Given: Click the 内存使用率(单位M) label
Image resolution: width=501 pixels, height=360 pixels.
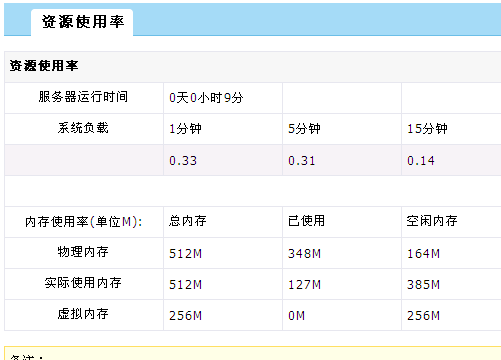Looking at the screenshot, I should (84, 222).
